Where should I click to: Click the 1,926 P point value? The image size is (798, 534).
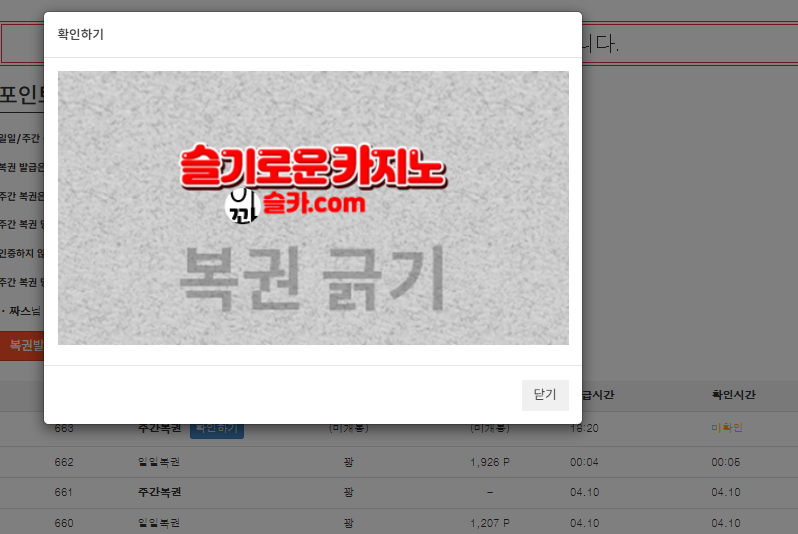(x=490, y=463)
